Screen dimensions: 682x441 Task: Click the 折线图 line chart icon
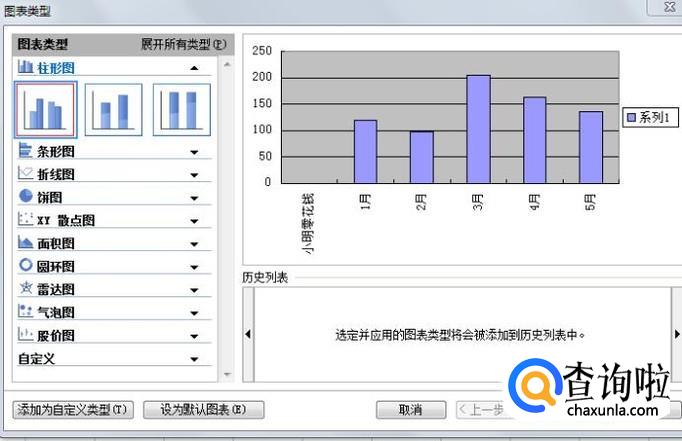click(x=25, y=174)
